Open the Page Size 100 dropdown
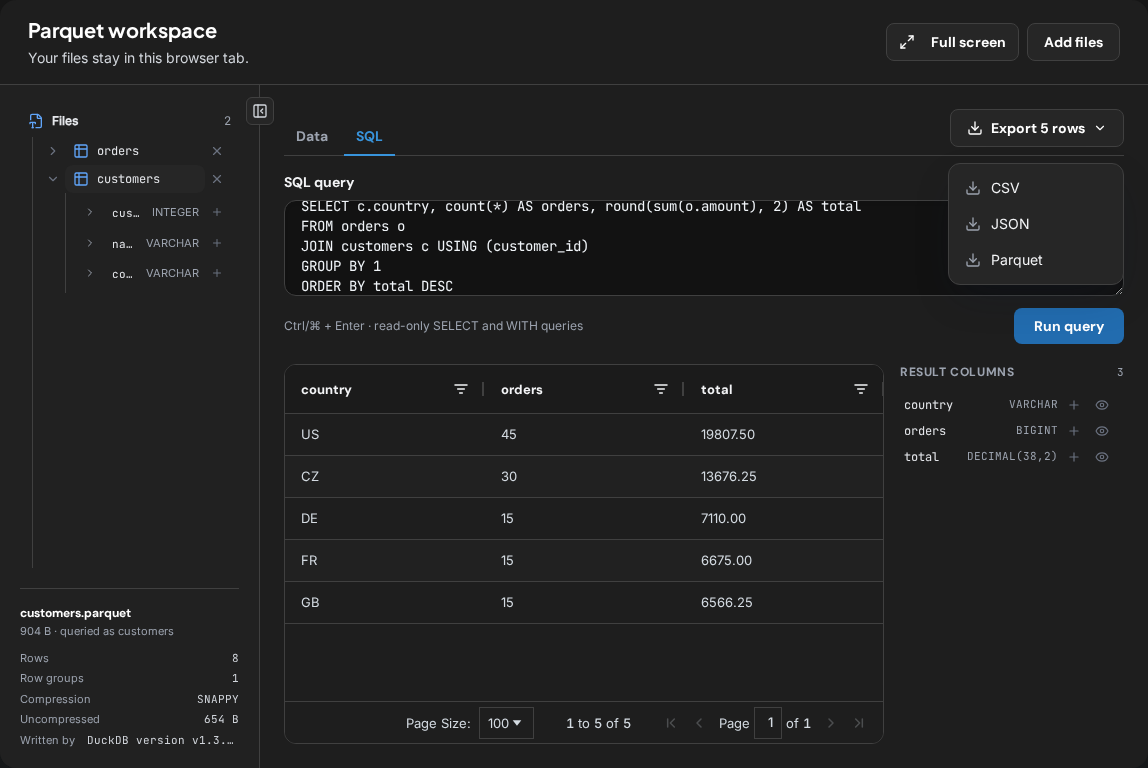 pos(506,723)
